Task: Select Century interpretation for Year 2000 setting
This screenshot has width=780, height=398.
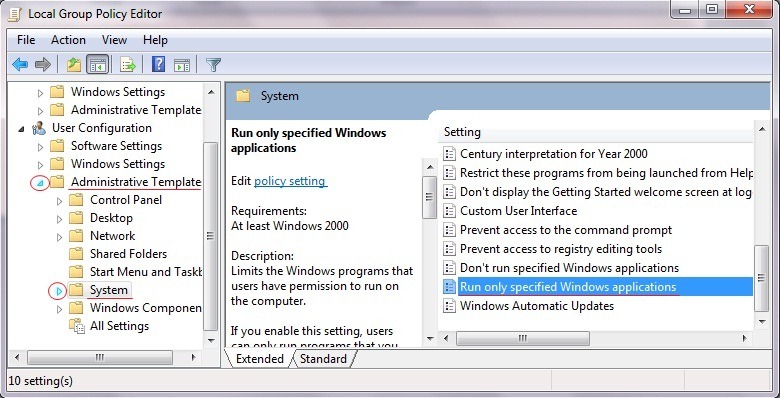Action: point(554,154)
